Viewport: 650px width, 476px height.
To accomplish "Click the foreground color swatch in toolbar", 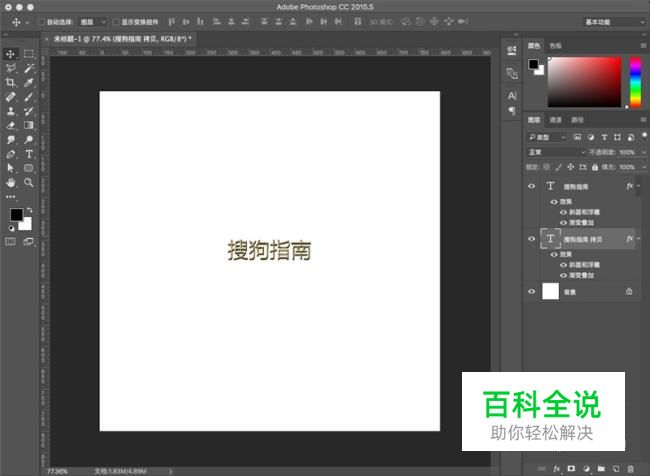I will coord(16,215).
